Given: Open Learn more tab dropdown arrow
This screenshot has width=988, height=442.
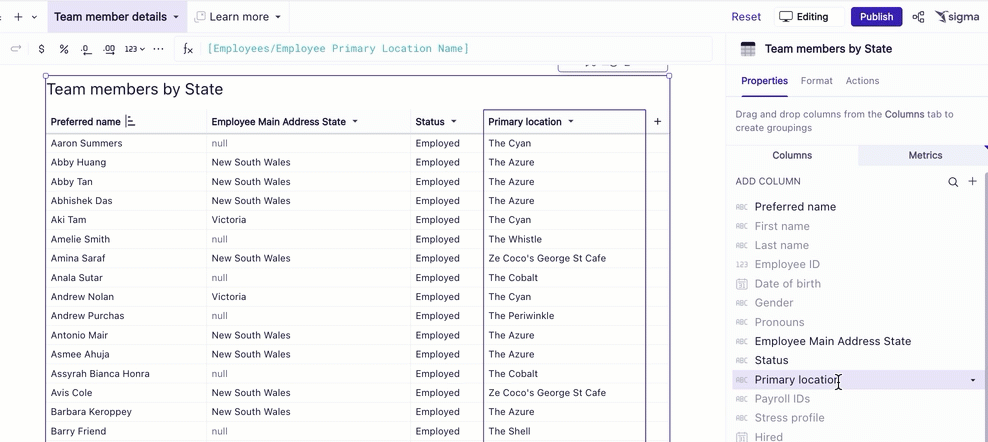Looking at the screenshot, I should click(x=277, y=17).
